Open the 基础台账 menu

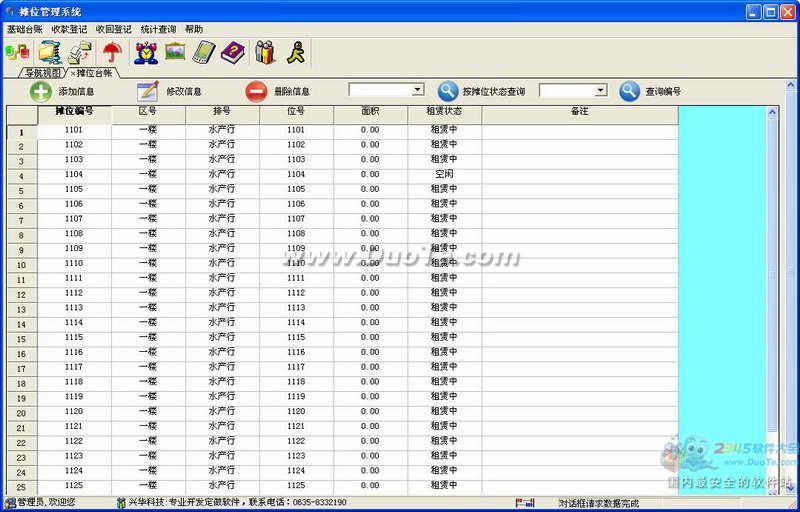point(24,30)
